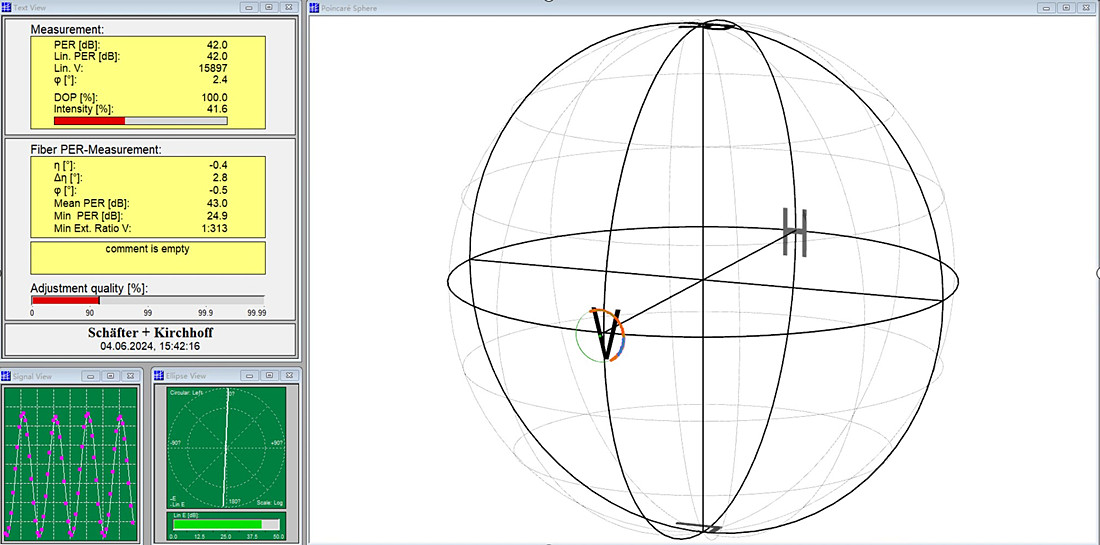
Task: Close the Poincaré Sphere window
Action: [1086, 7]
